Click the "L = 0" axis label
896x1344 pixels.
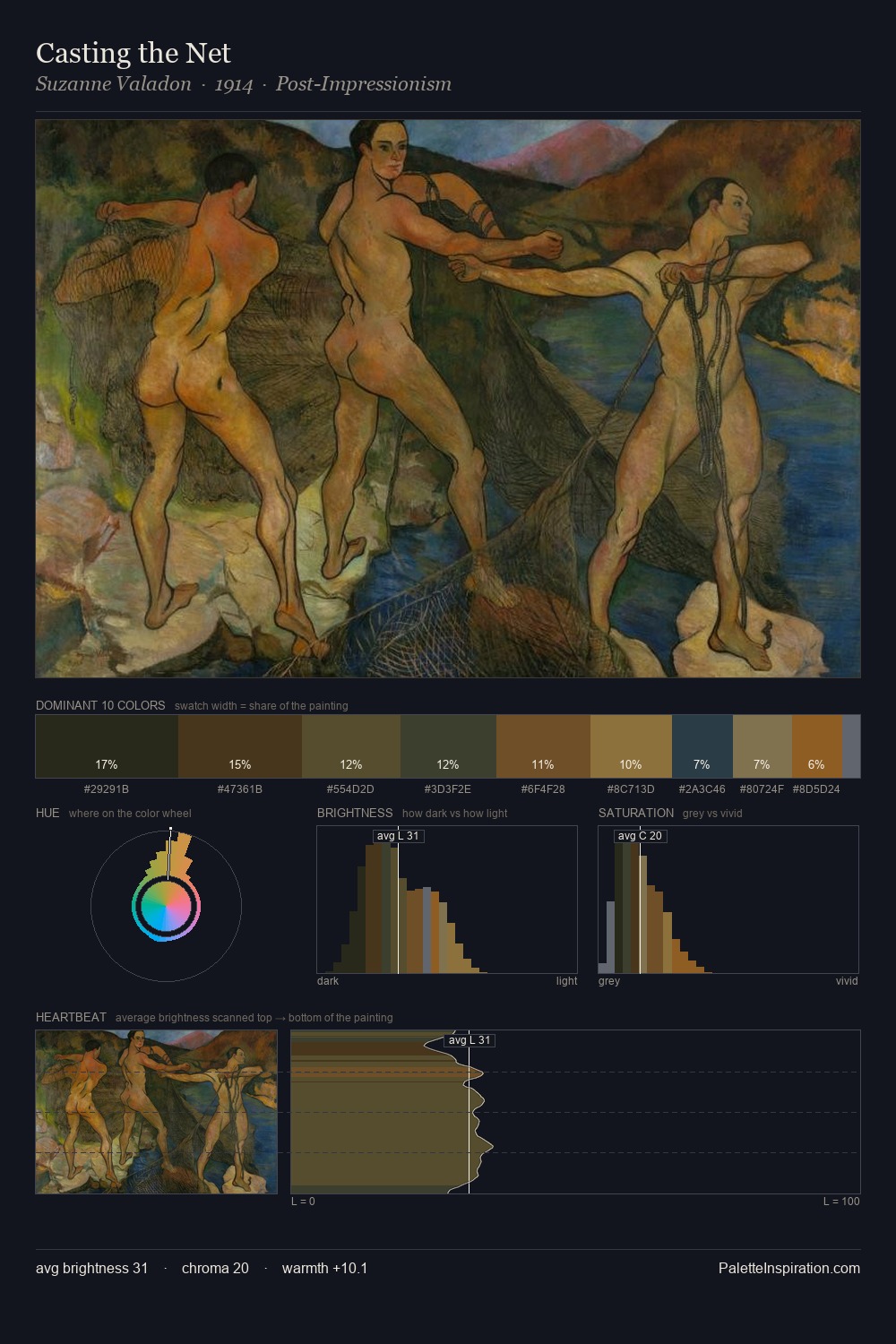pyautogui.click(x=303, y=1202)
